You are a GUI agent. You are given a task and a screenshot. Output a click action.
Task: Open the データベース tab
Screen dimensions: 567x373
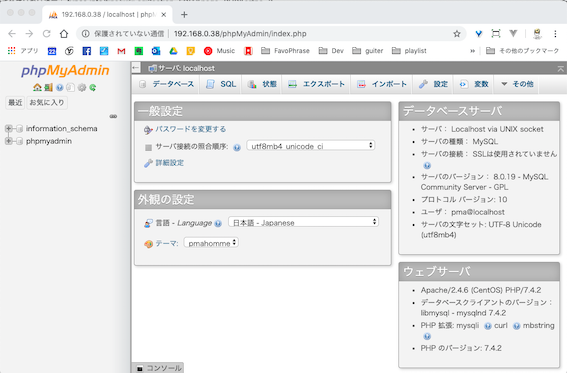[x=167, y=84]
